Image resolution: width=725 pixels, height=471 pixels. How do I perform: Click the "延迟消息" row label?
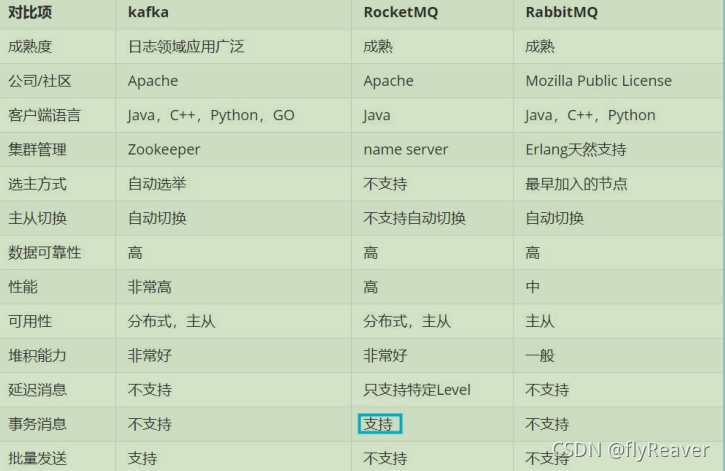(37, 390)
